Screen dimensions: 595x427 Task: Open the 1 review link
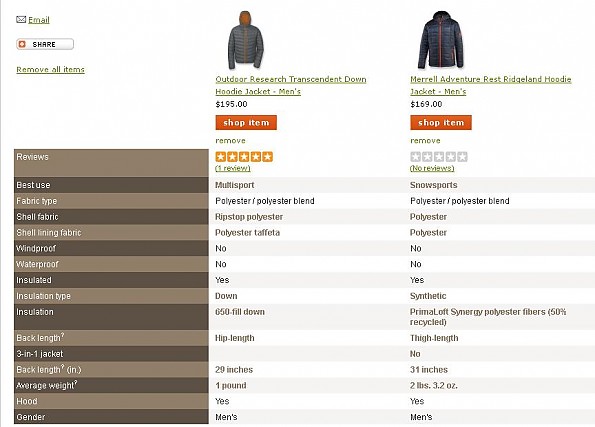[233, 168]
